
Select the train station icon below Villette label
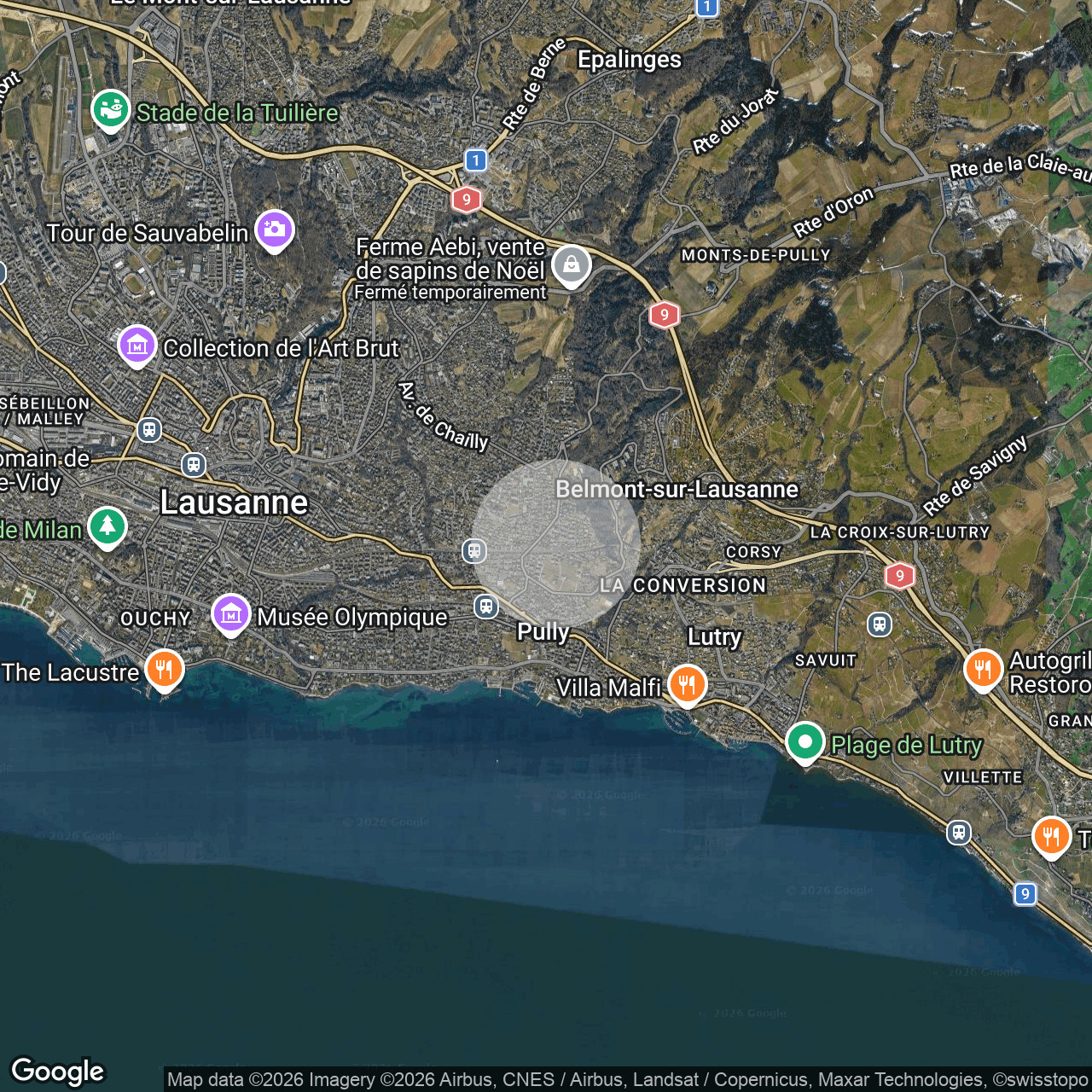[959, 832]
